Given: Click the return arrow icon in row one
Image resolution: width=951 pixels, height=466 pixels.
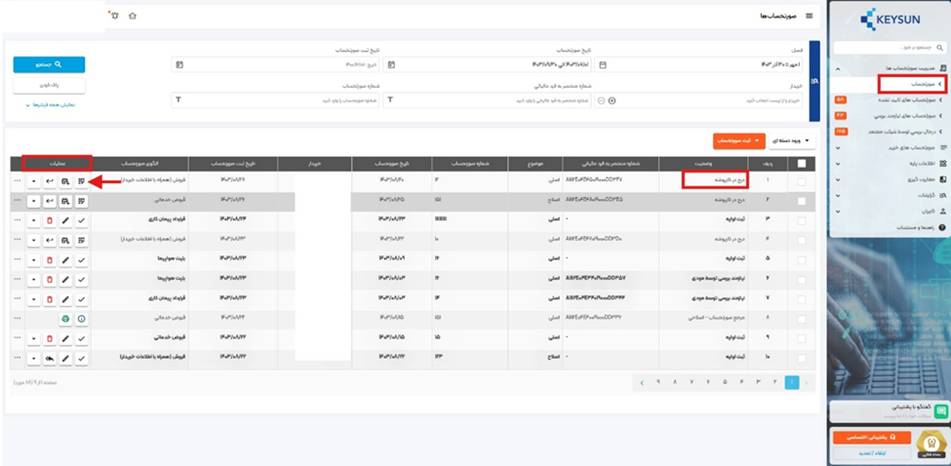Looking at the screenshot, I should tap(49, 181).
